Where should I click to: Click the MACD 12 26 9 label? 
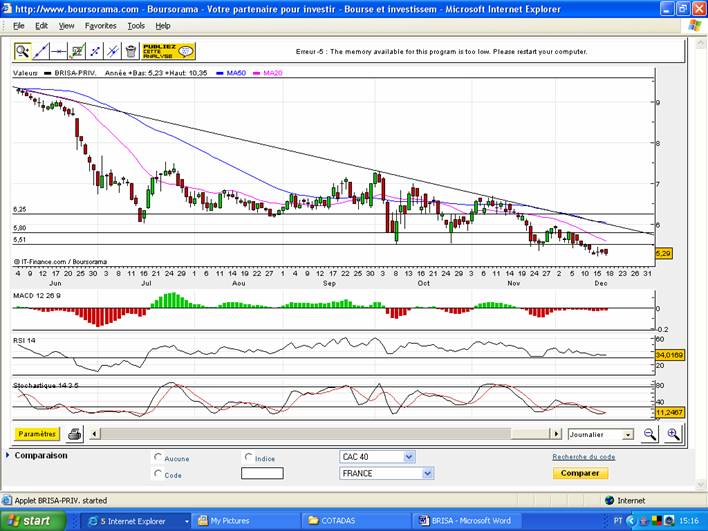(37, 295)
